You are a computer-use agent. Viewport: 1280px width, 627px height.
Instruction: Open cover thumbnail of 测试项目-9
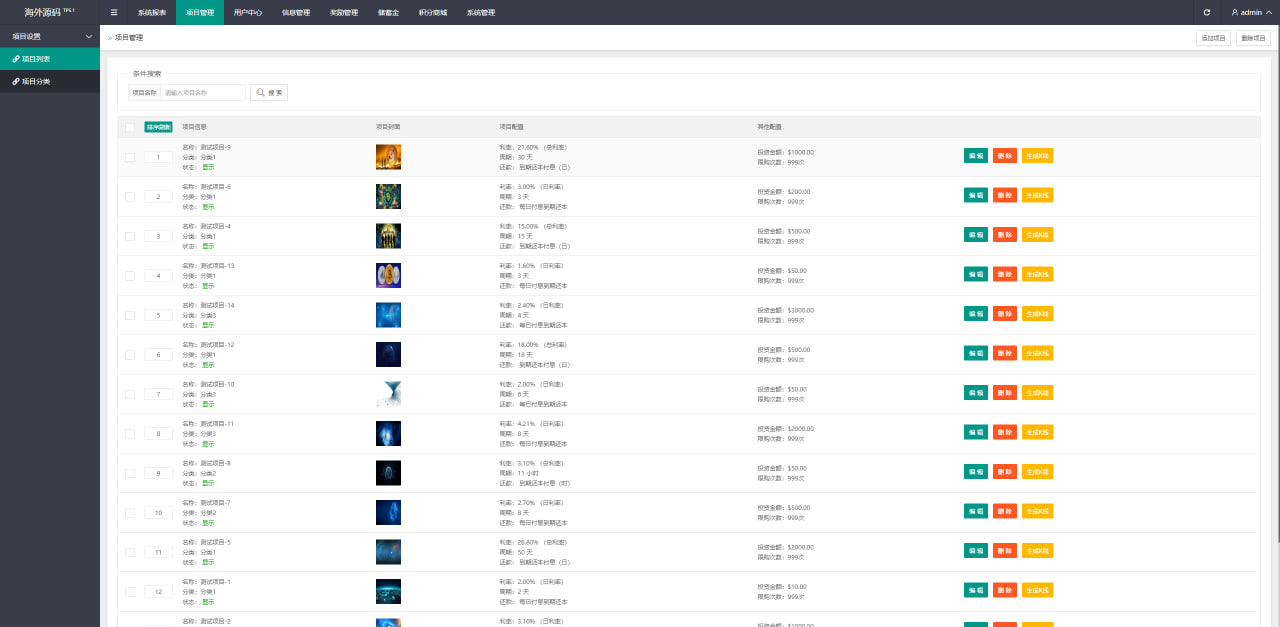[388, 157]
